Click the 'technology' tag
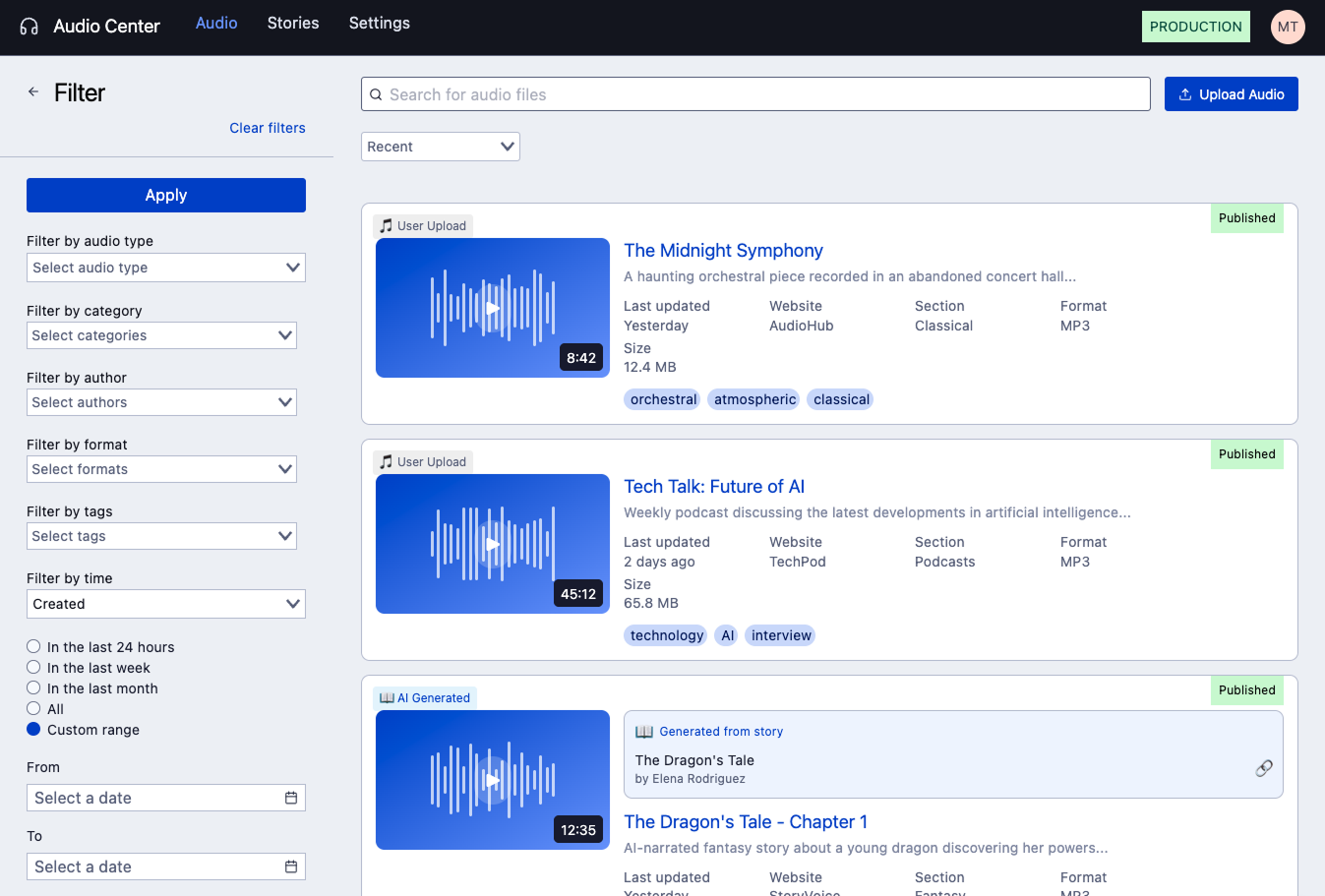Image resolution: width=1325 pixels, height=896 pixels. pyautogui.click(x=667, y=635)
